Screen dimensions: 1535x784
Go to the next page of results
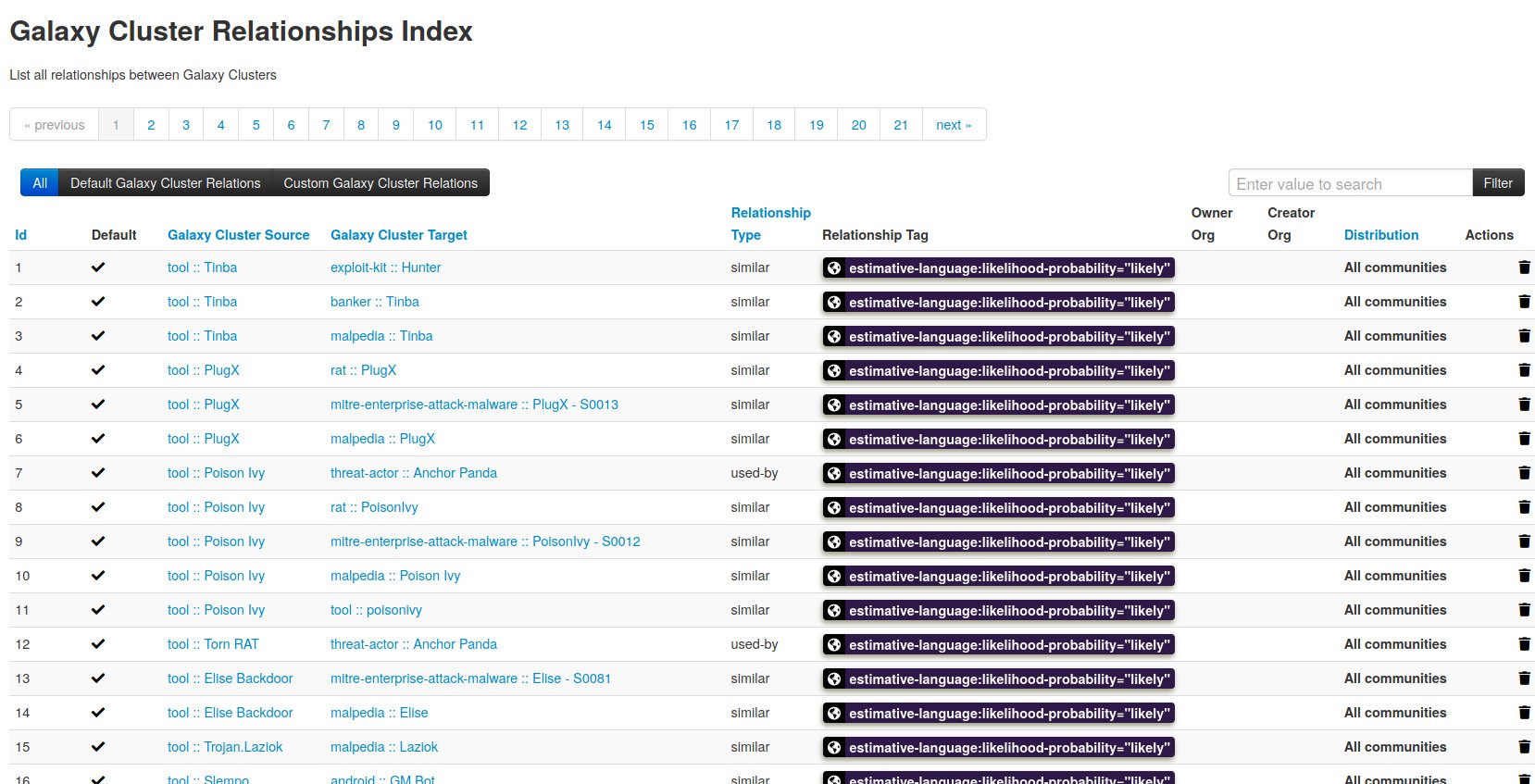point(953,125)
